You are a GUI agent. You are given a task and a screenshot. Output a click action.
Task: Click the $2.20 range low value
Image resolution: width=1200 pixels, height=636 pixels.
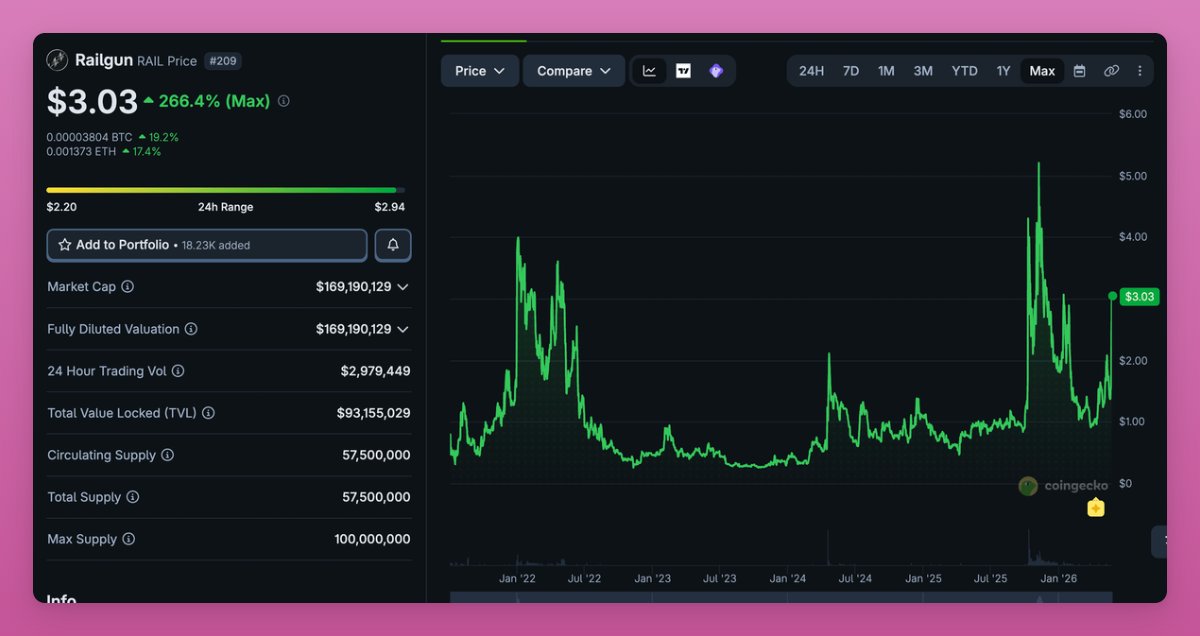point(62,207)
